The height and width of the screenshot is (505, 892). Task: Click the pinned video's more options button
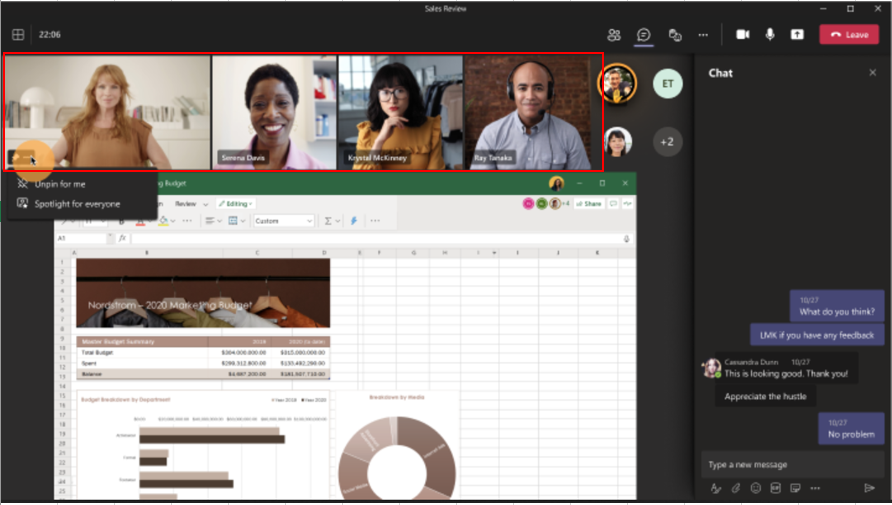coord(28,157)
